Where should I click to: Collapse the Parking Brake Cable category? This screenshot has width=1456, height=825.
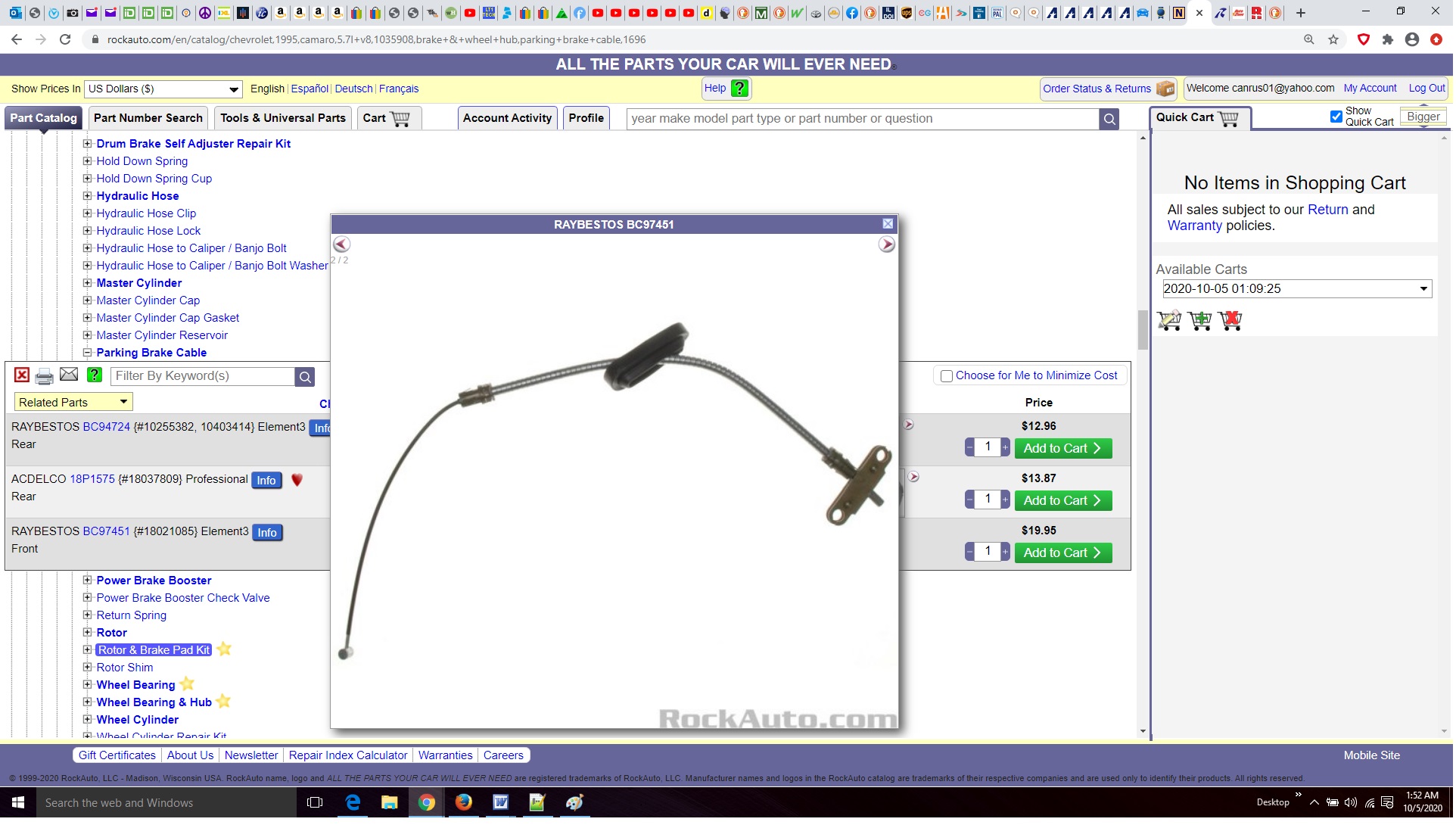88,353
